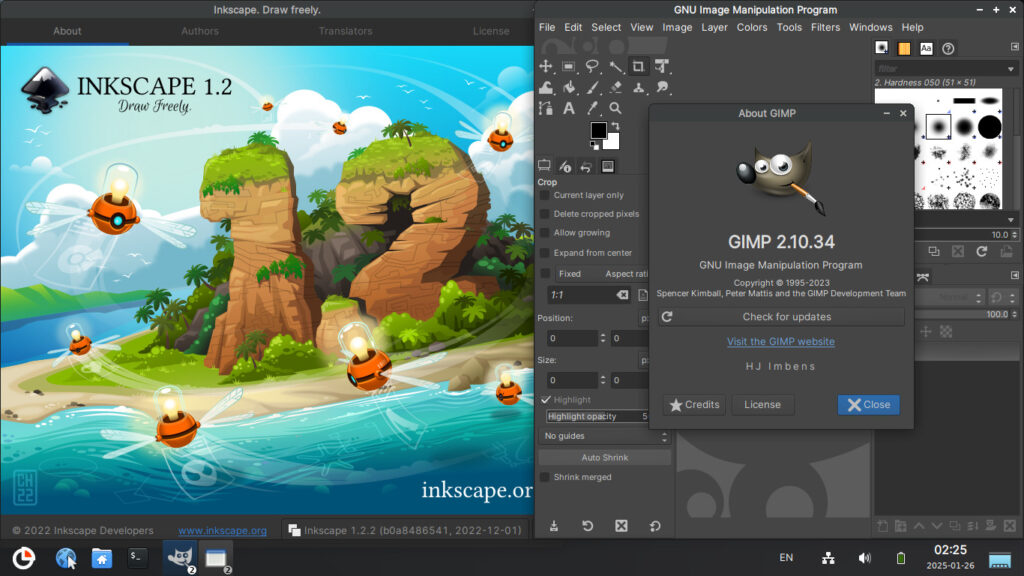The height and width of the screenshot is (576, 1024).
Task: Open brushes dock tab configuration menu arrow
Action: (1014, 47)
